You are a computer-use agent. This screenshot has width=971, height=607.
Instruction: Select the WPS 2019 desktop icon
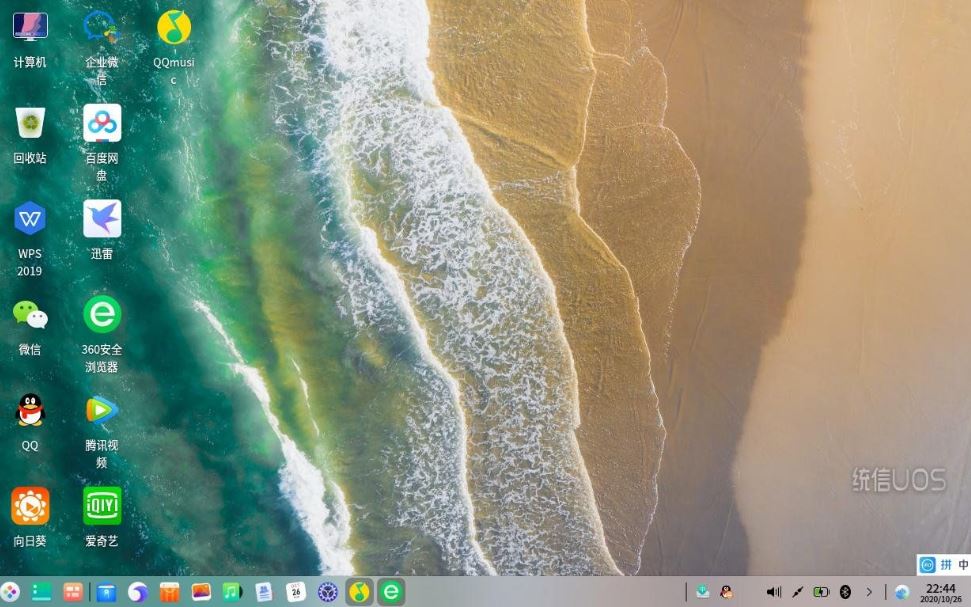coord(30,218)
